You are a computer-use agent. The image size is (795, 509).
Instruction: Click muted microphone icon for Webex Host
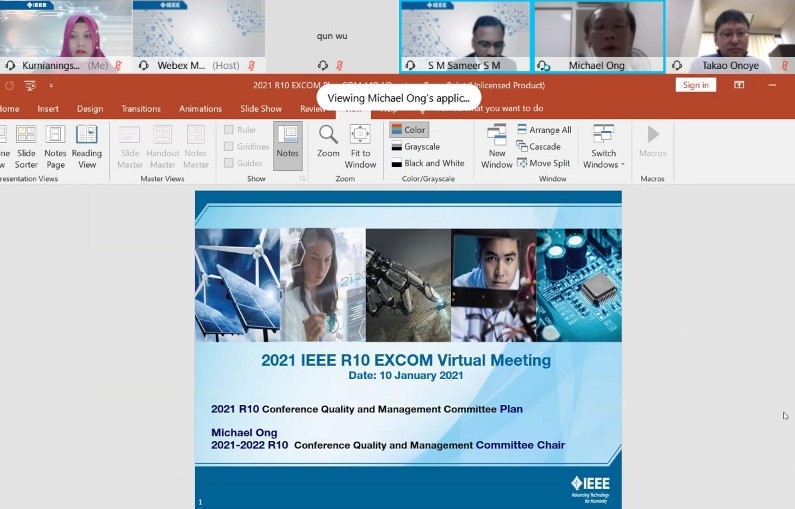point(251,65)
